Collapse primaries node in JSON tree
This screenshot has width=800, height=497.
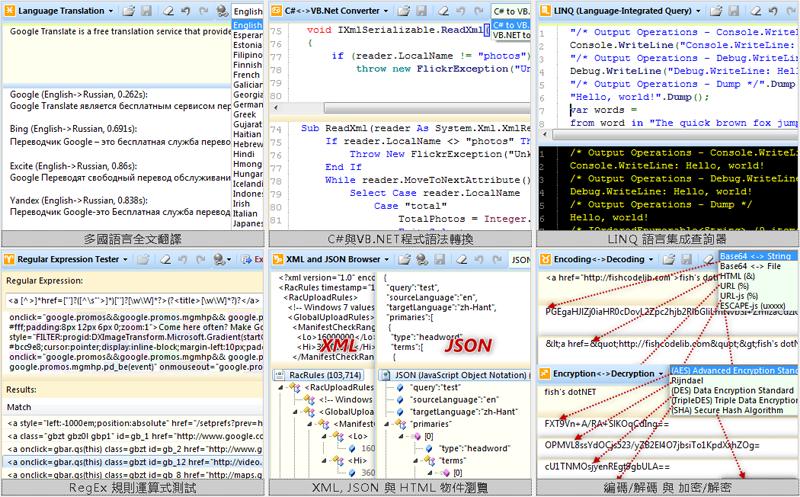[x=386, y=424]
